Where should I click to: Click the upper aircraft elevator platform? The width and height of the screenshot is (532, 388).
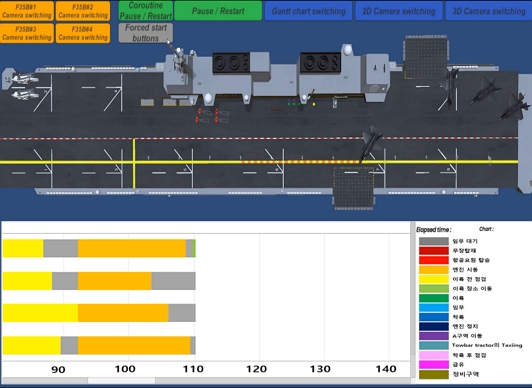[x=425, y=57]
